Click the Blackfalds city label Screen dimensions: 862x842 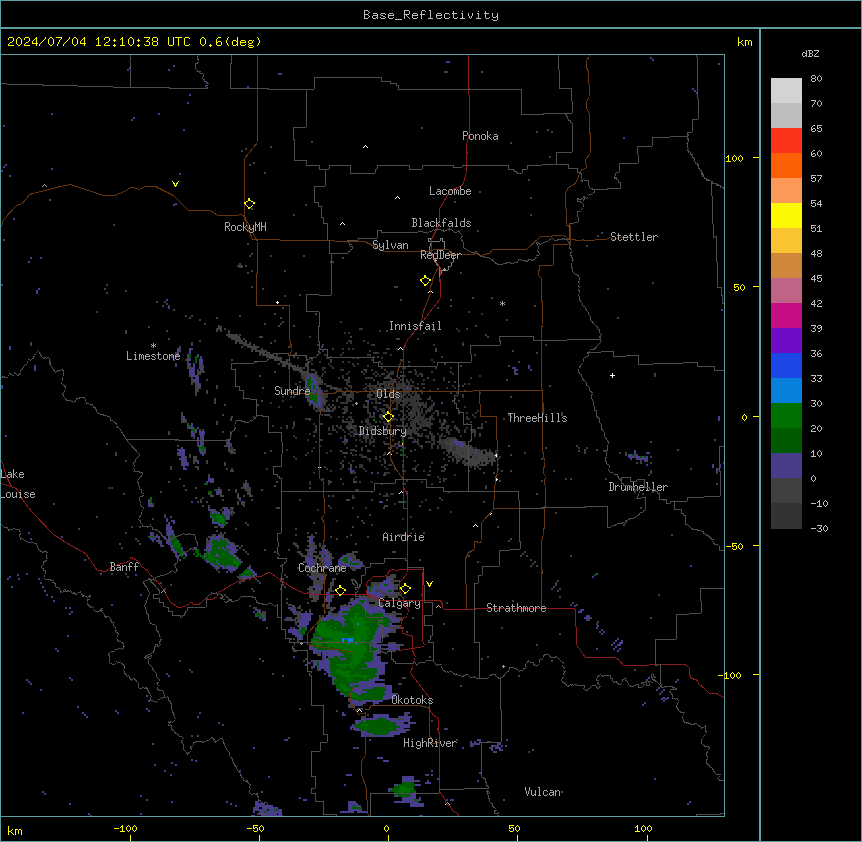click(441, 223)
